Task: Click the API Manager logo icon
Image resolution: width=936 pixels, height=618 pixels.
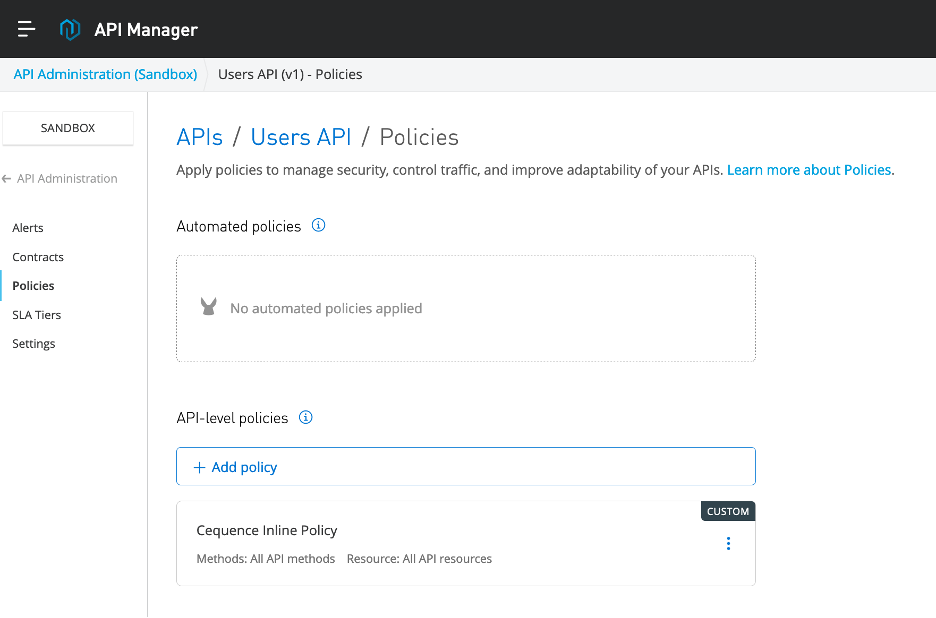Action: pos(70,29)
